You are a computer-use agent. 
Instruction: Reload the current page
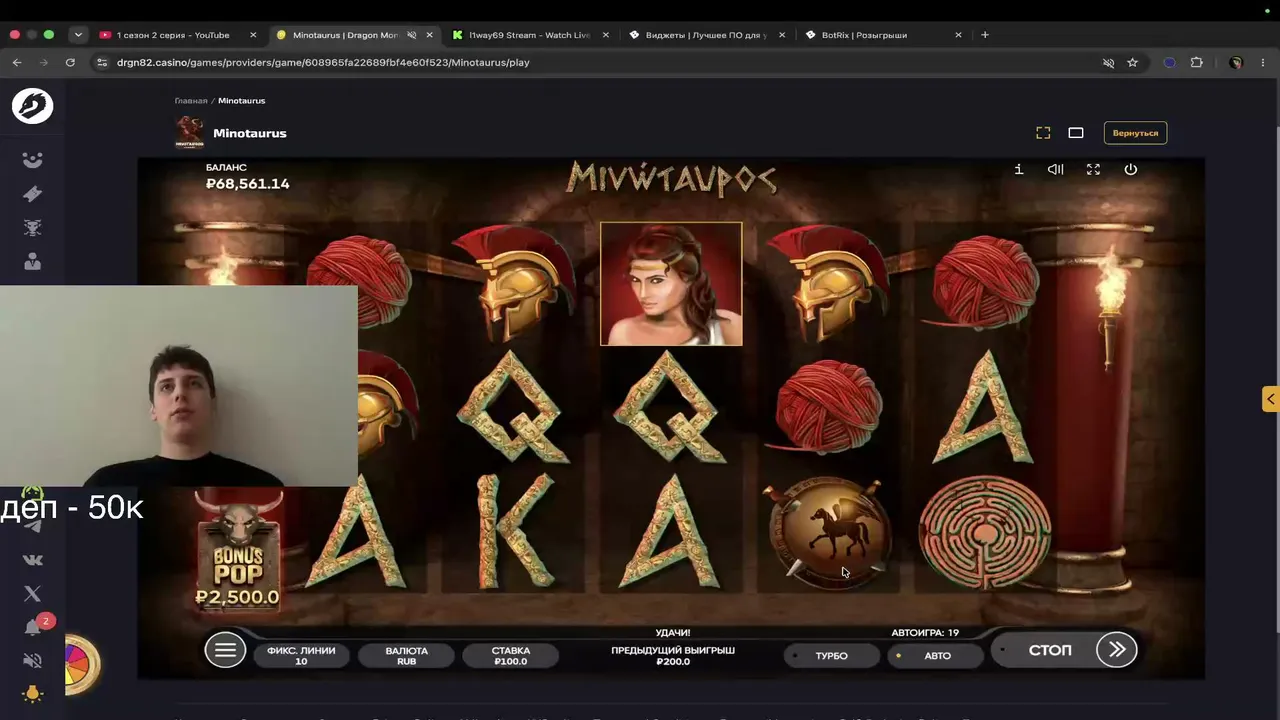(70, 62)
